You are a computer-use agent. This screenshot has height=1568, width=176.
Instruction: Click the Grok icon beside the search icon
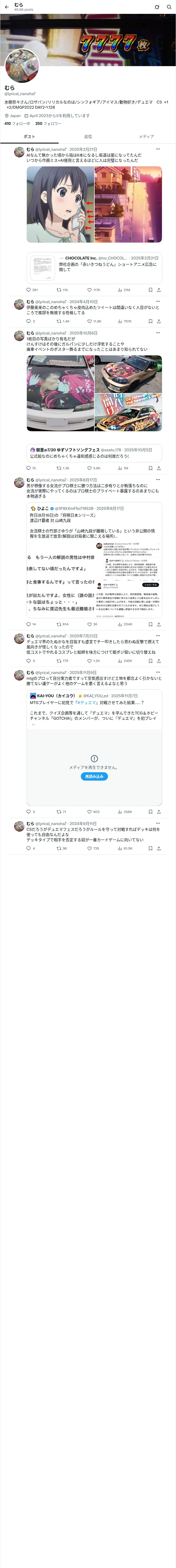pos(157,7)
